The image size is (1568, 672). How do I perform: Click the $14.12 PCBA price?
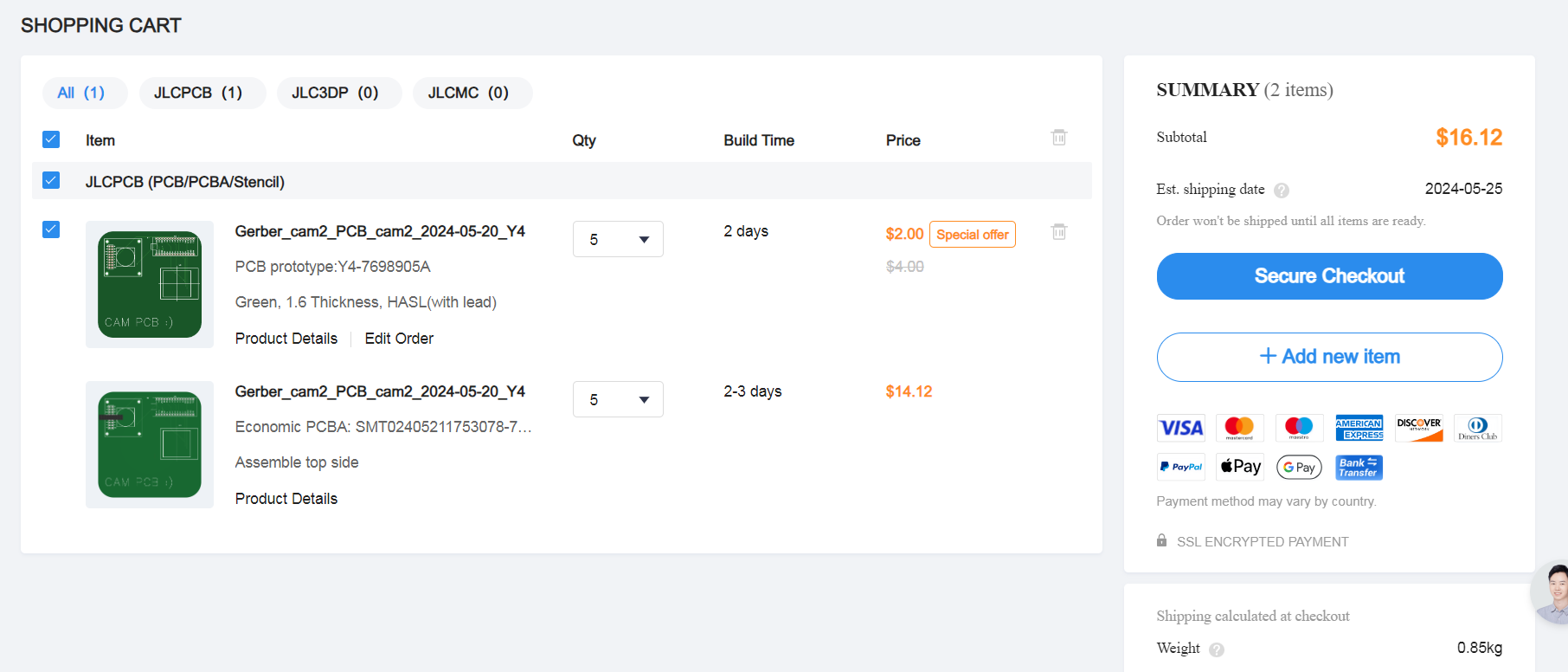pos(909,391)
